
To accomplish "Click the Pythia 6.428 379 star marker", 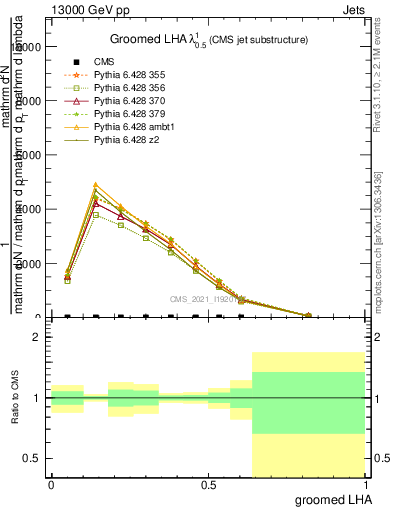I will [x=76, y=114].
